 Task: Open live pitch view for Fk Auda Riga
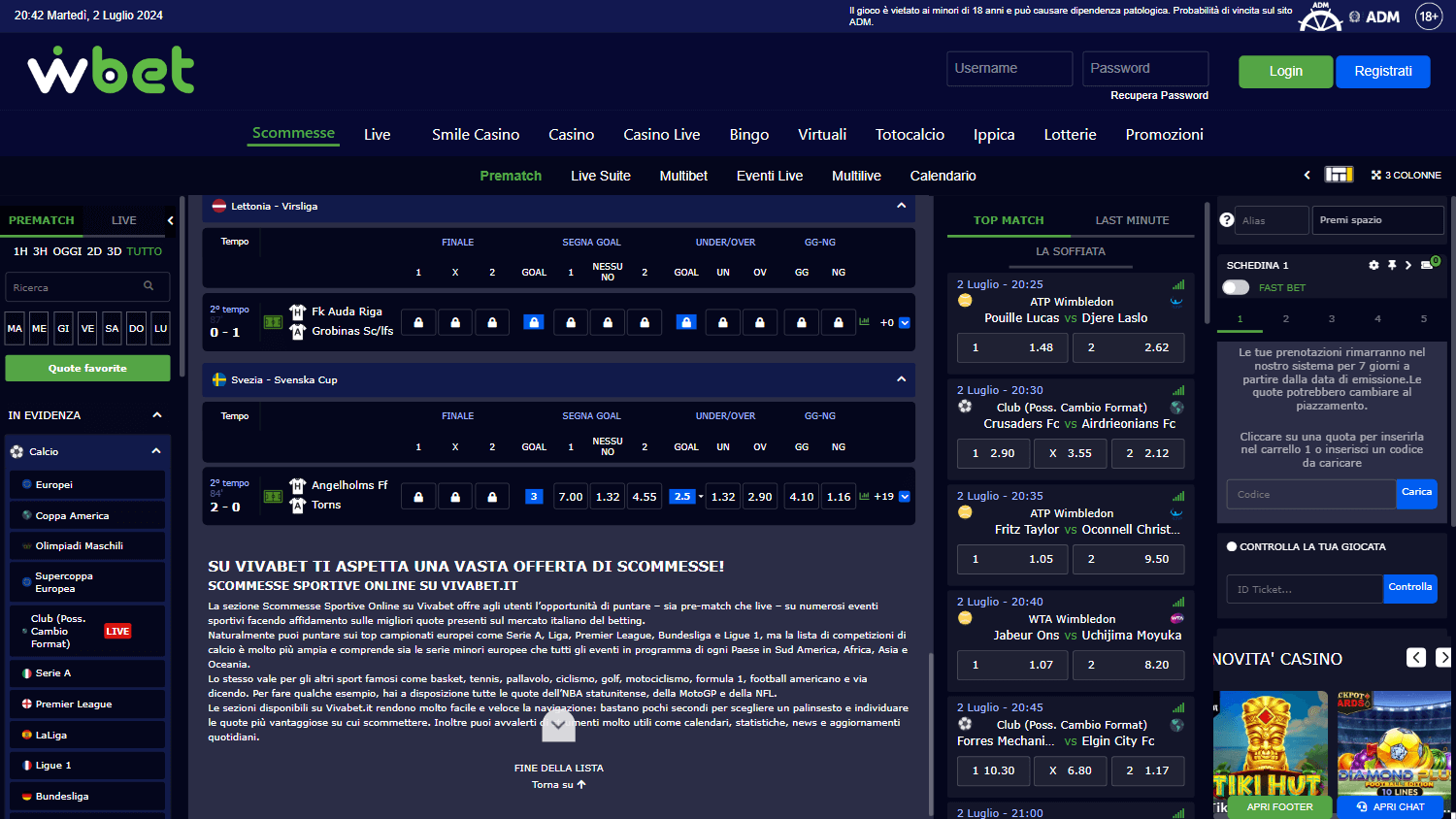(273, 322)
